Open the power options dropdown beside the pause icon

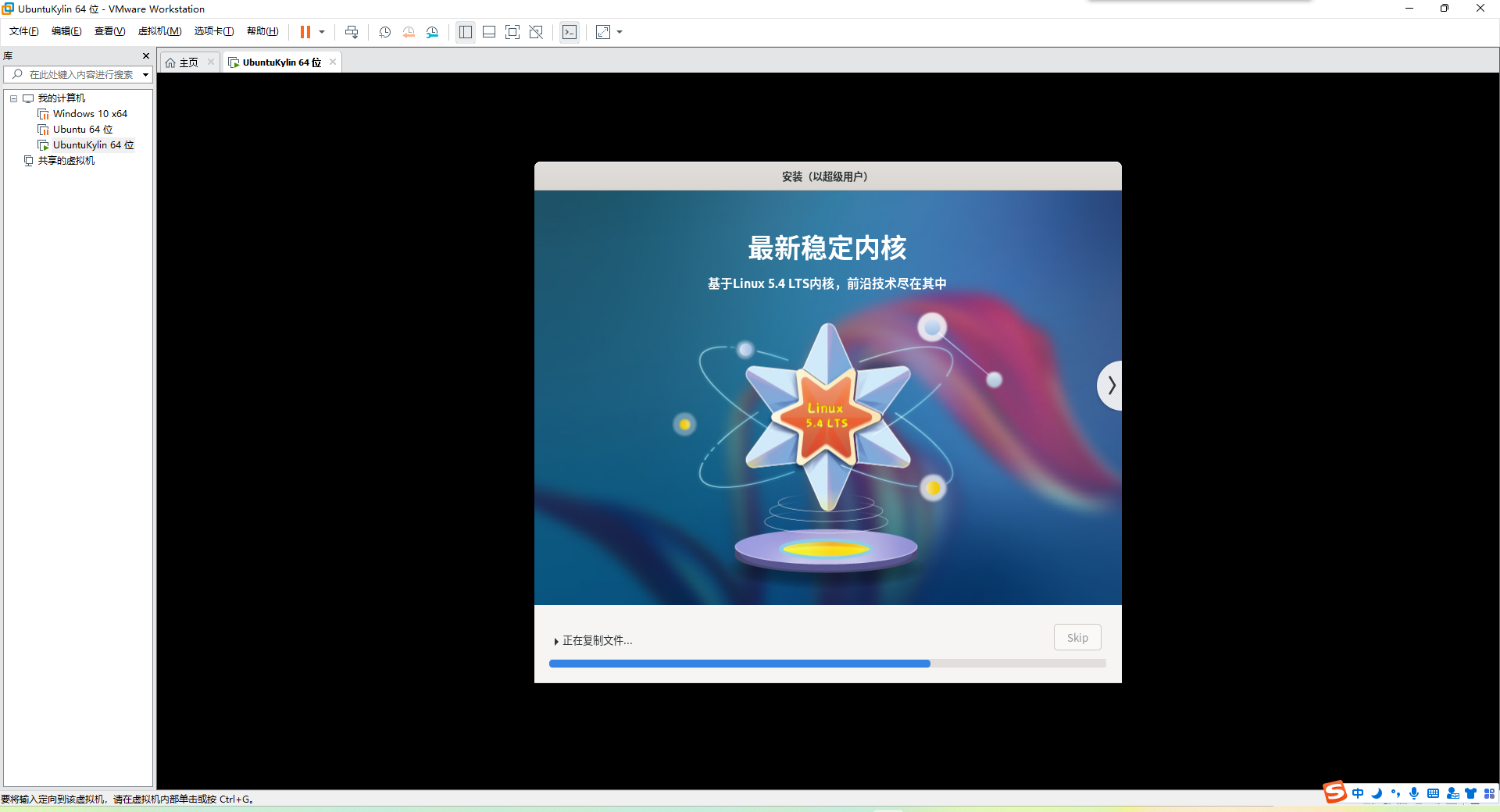322,32
